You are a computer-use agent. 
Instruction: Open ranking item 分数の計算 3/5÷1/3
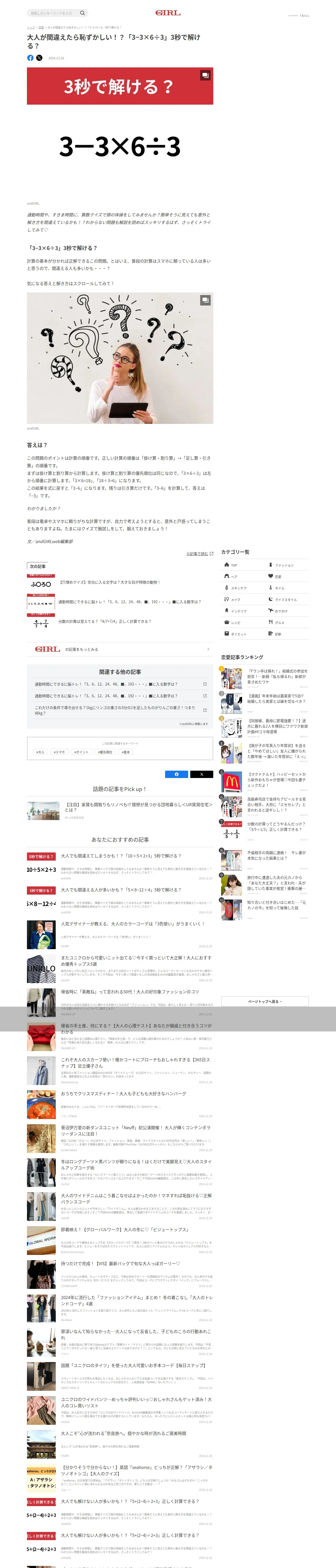264,831
